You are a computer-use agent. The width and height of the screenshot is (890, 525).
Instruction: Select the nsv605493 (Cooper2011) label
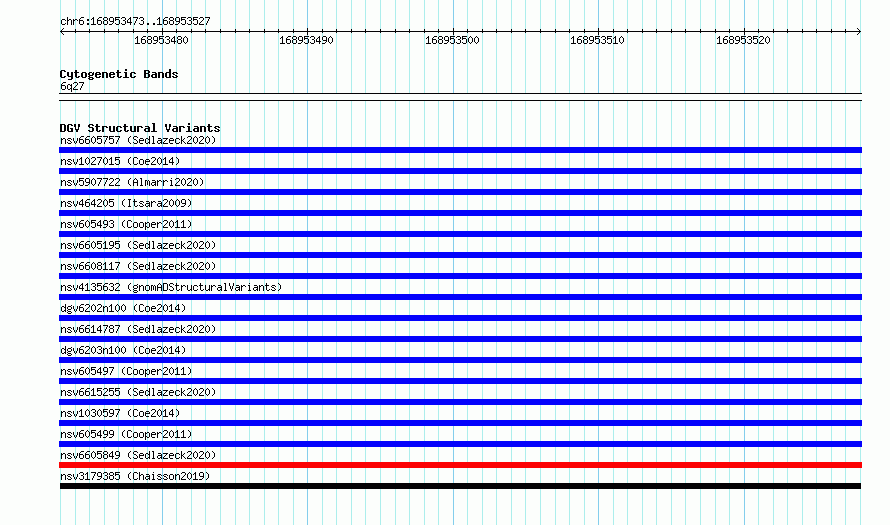pos(126,224)
